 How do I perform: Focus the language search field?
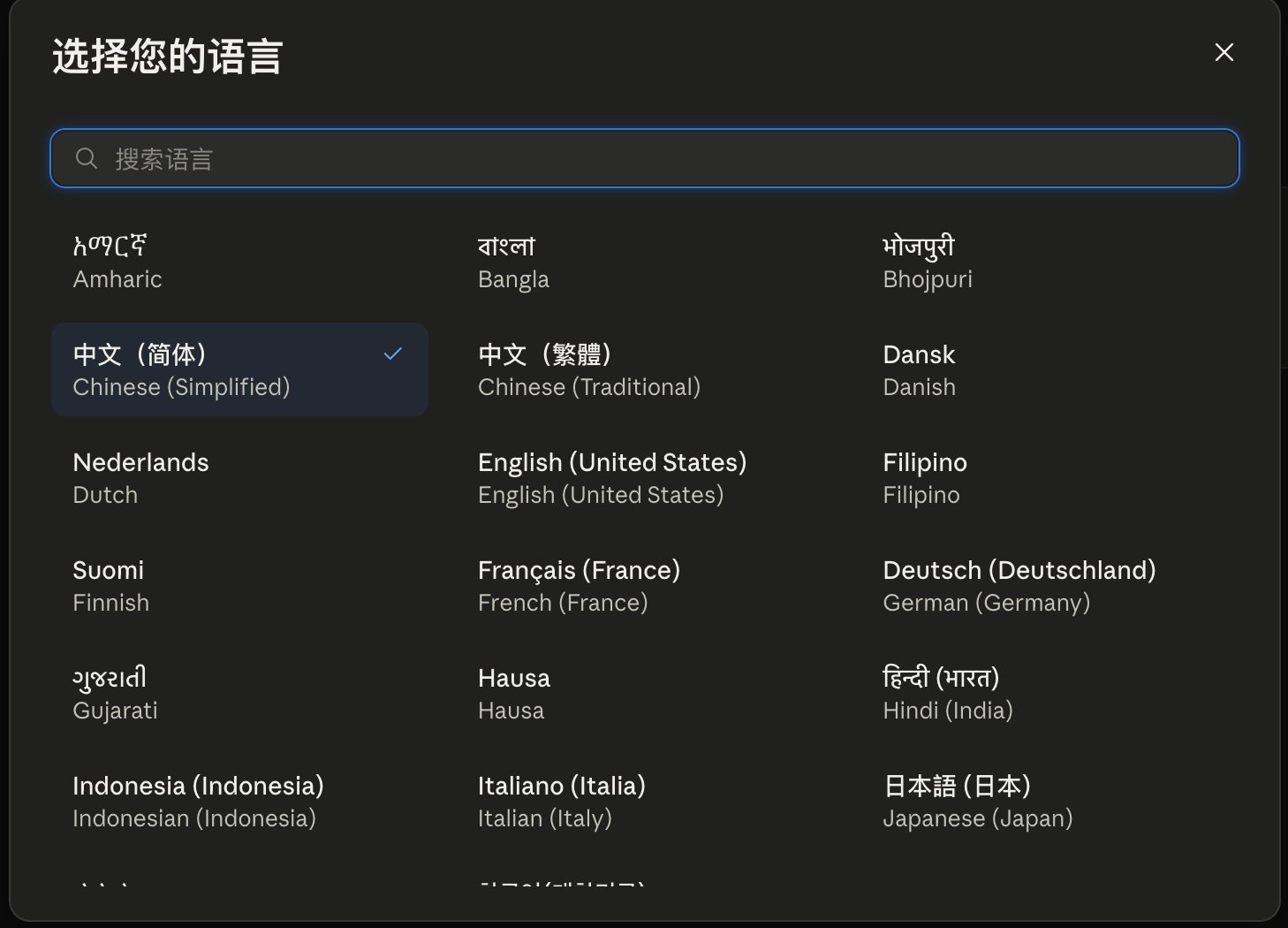(645, 159)
